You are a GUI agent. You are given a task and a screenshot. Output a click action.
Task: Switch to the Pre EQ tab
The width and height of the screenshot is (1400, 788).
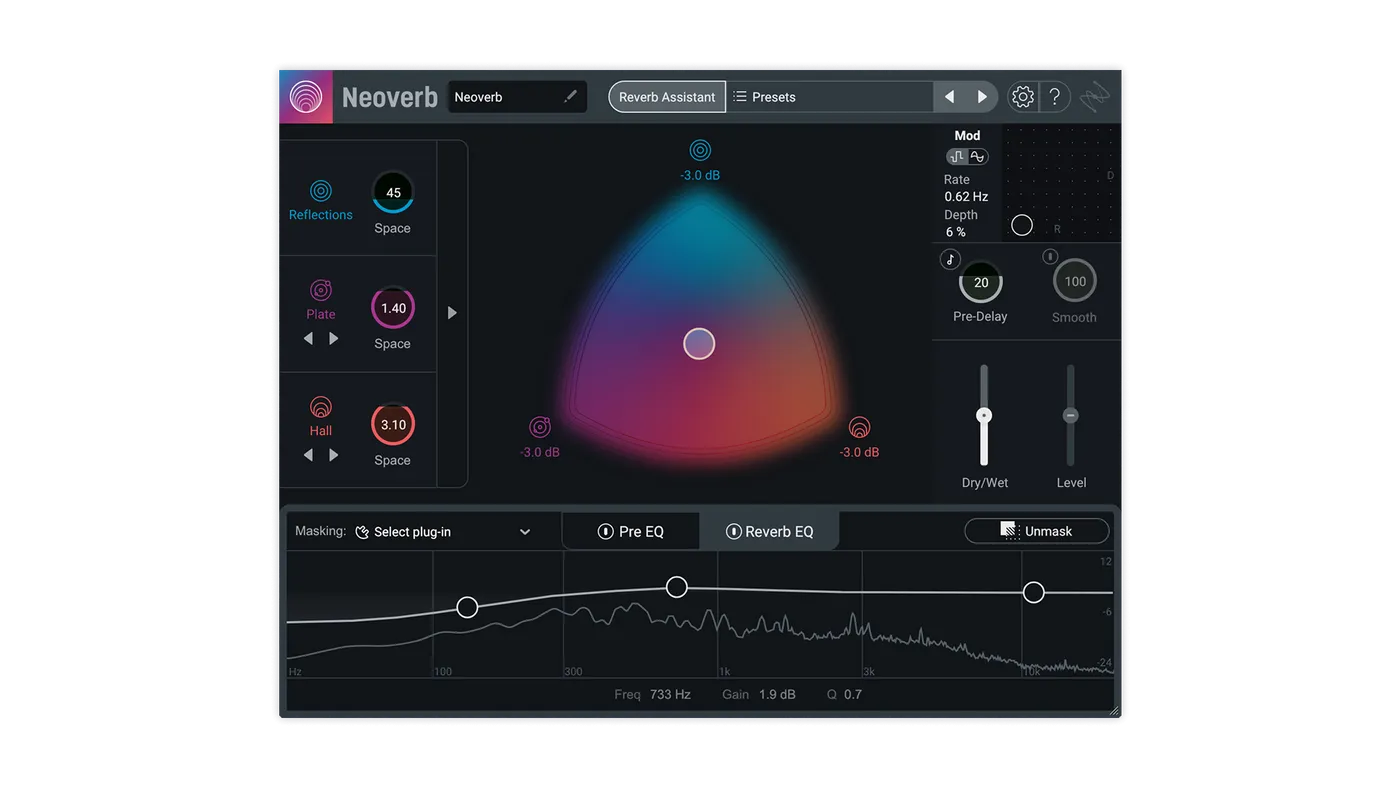pyautogui.click(x=631, y=532)
